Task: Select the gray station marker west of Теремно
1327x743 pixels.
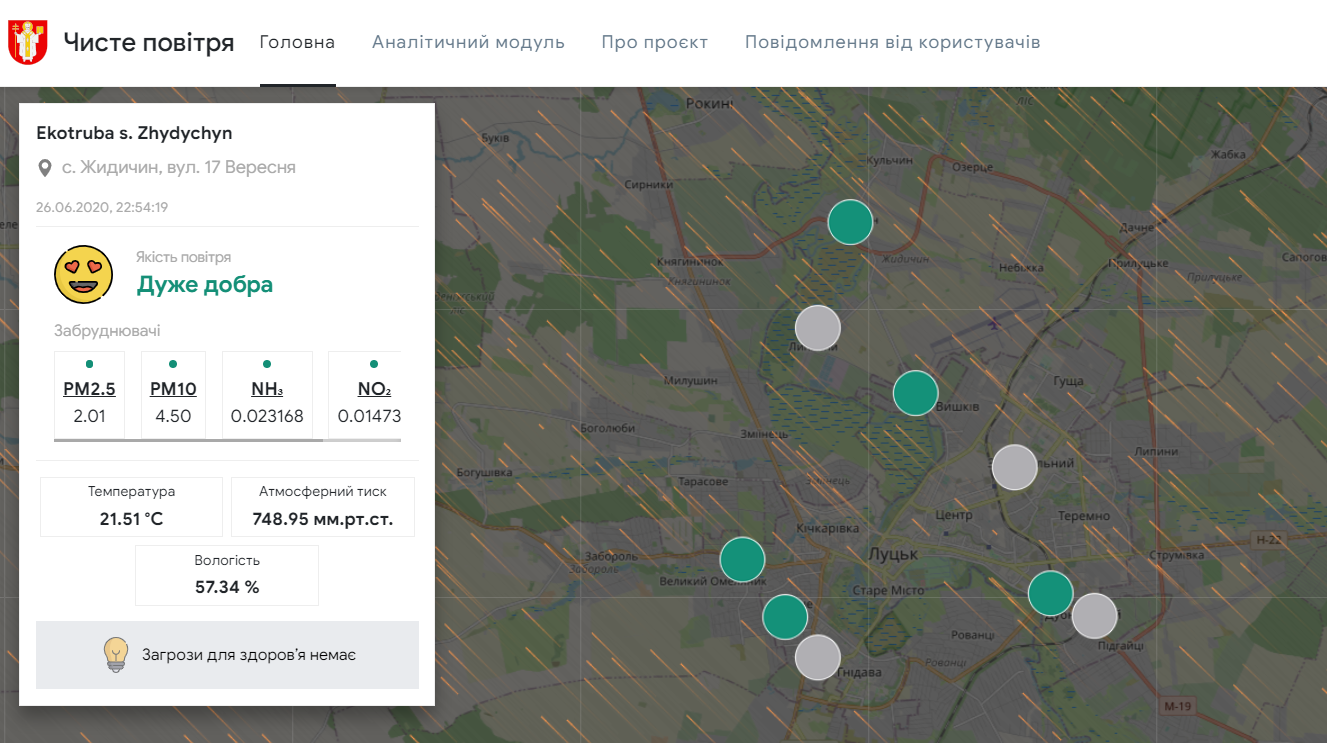Action: (1015, 467)
